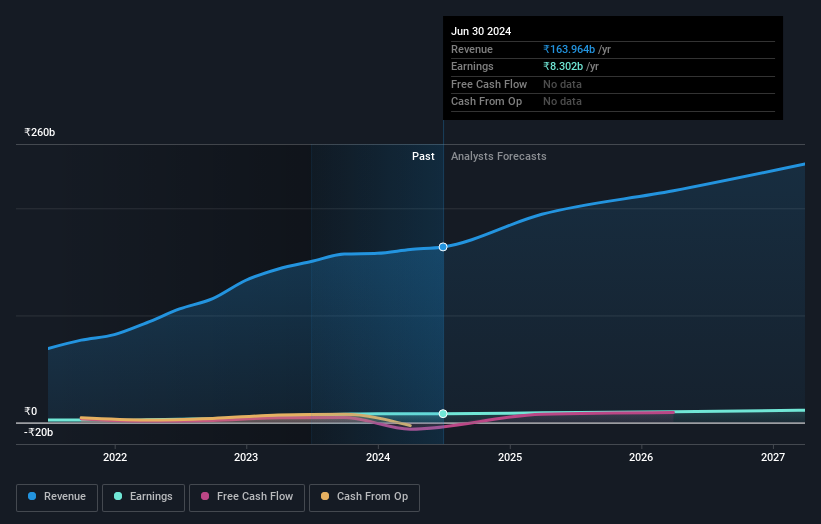Viewport: 821px width, 524px height.
Task: Select the revenue data point at Jun 2024
Action: click(443, 247)
